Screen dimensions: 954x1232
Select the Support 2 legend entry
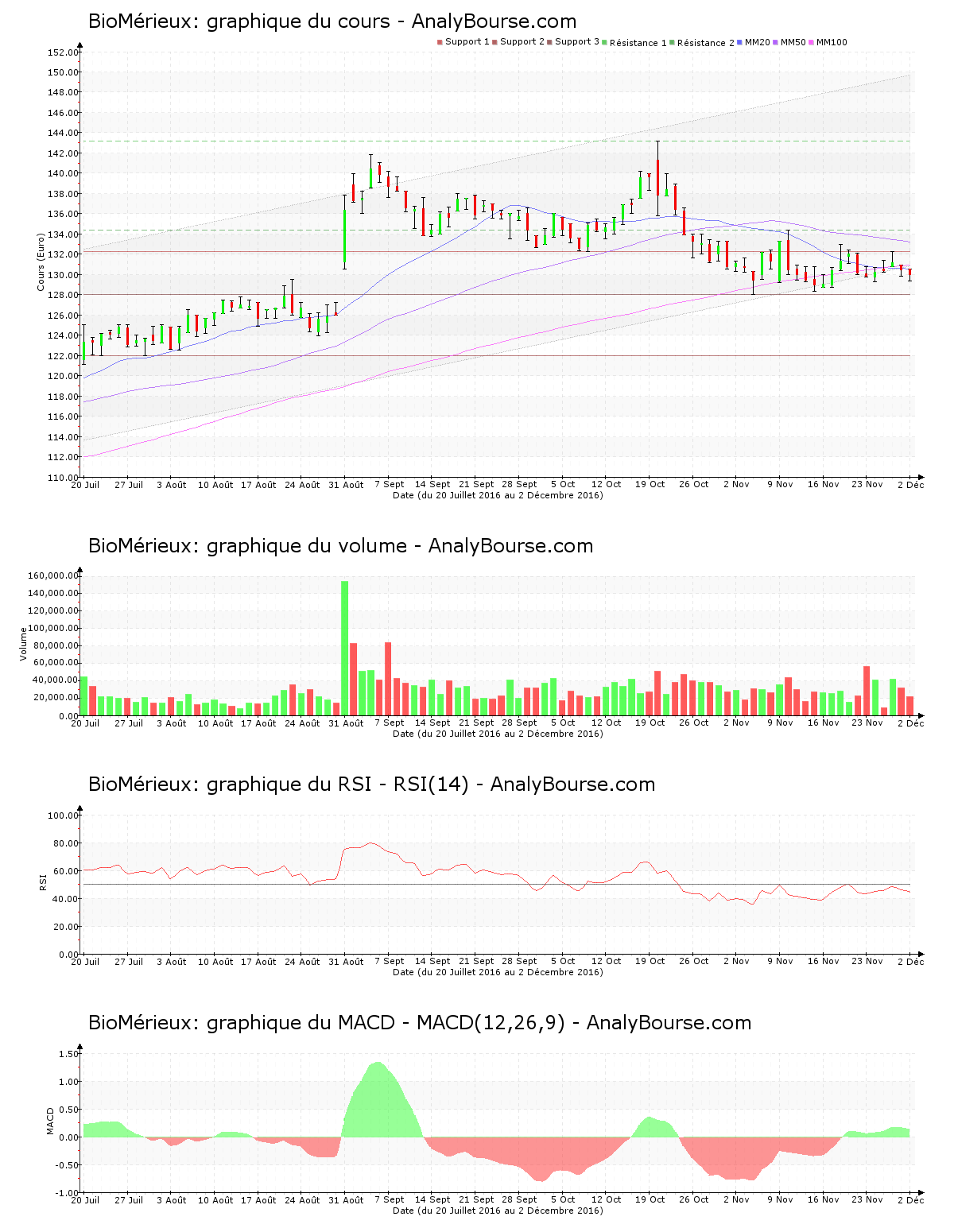518,42
